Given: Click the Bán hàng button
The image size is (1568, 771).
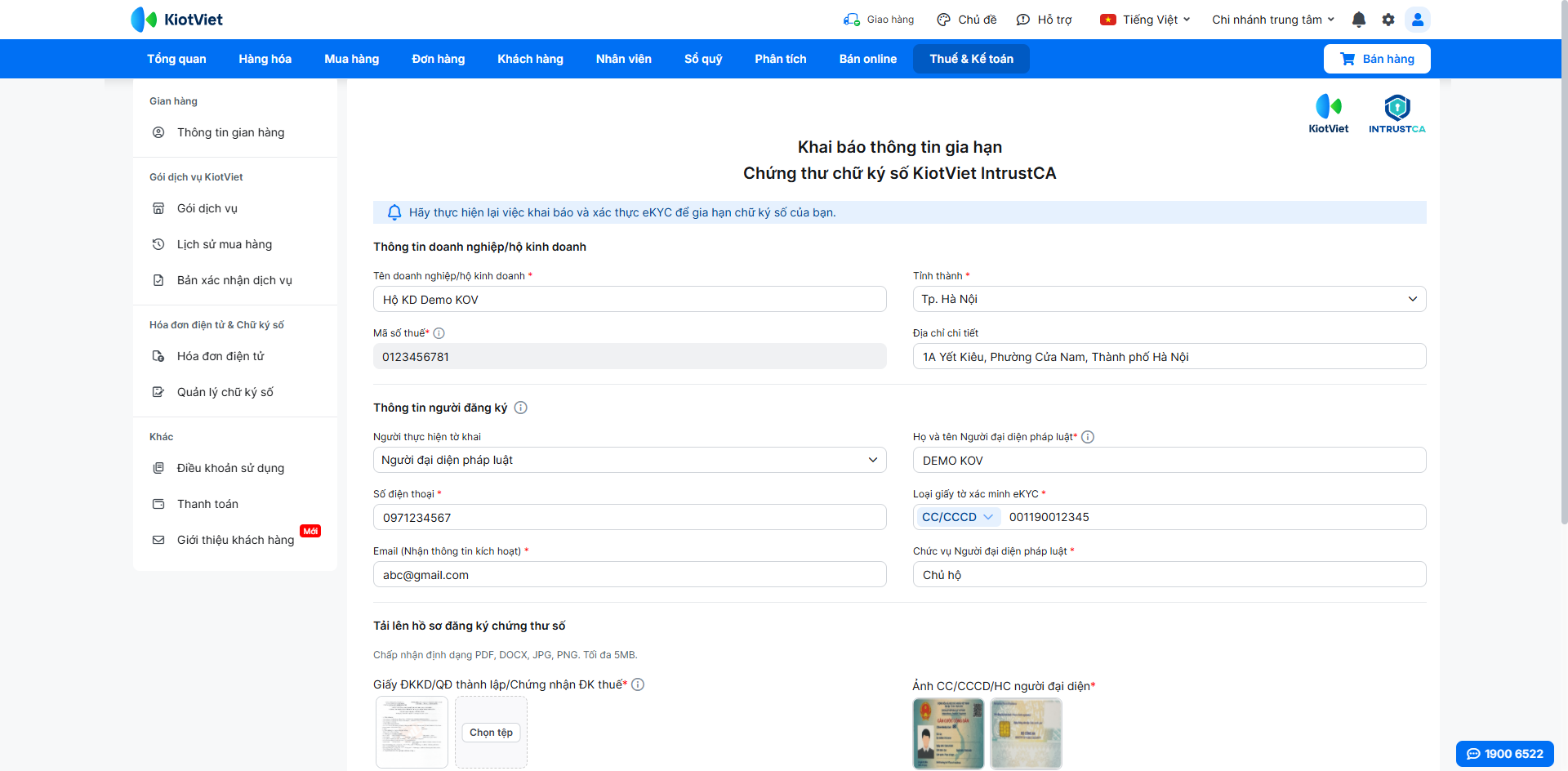Looking at the screenshot, I should tap(1377, 59).
